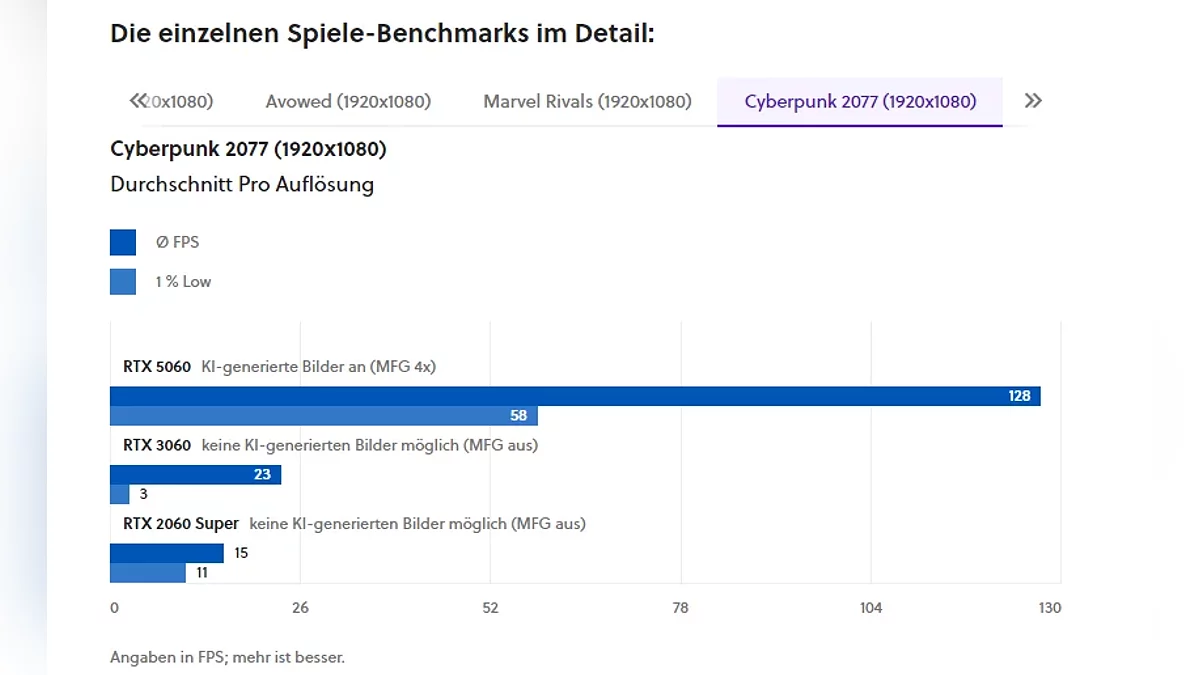
Task: Open the Avowed (1920x1080) tab
Action: tap(348, 101)
